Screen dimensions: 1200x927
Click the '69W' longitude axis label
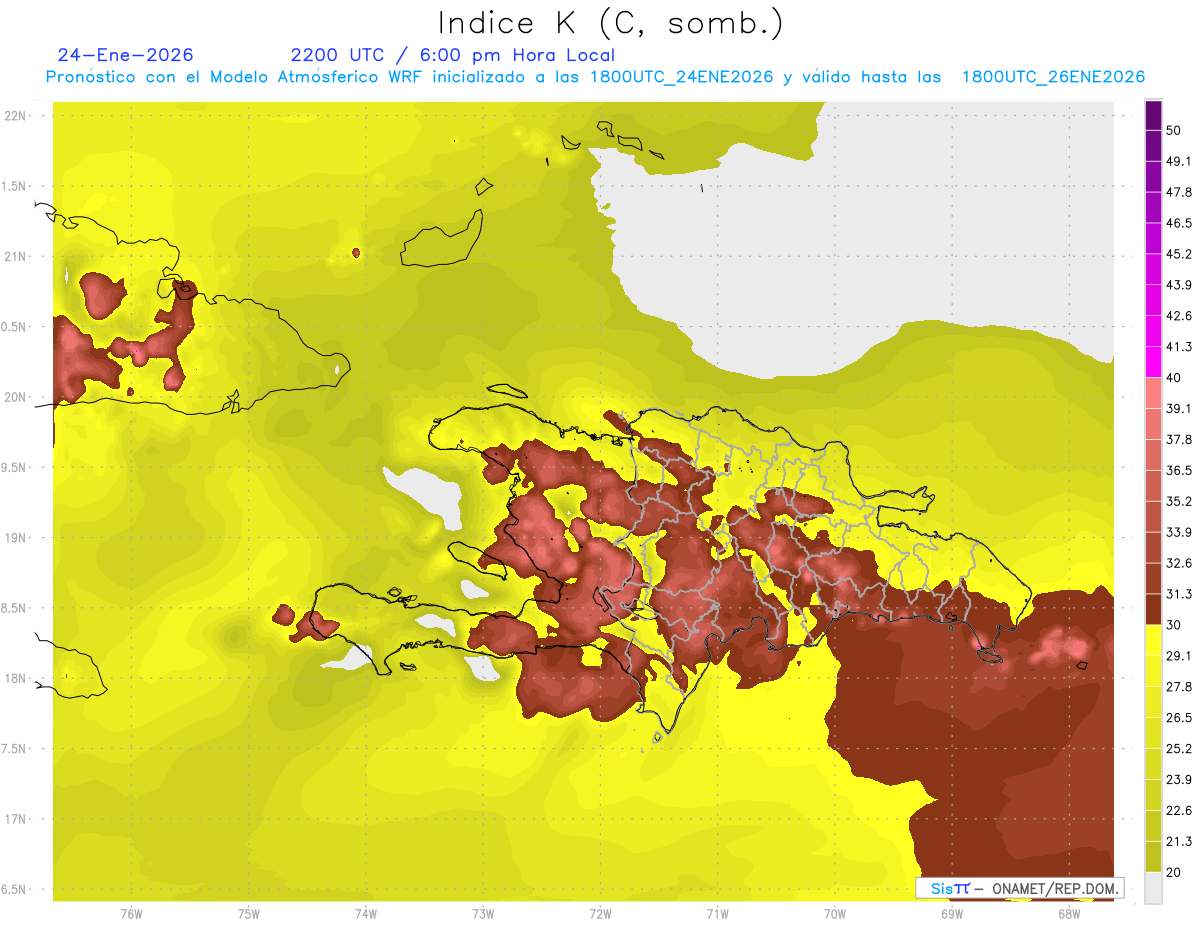coord(951,913)
